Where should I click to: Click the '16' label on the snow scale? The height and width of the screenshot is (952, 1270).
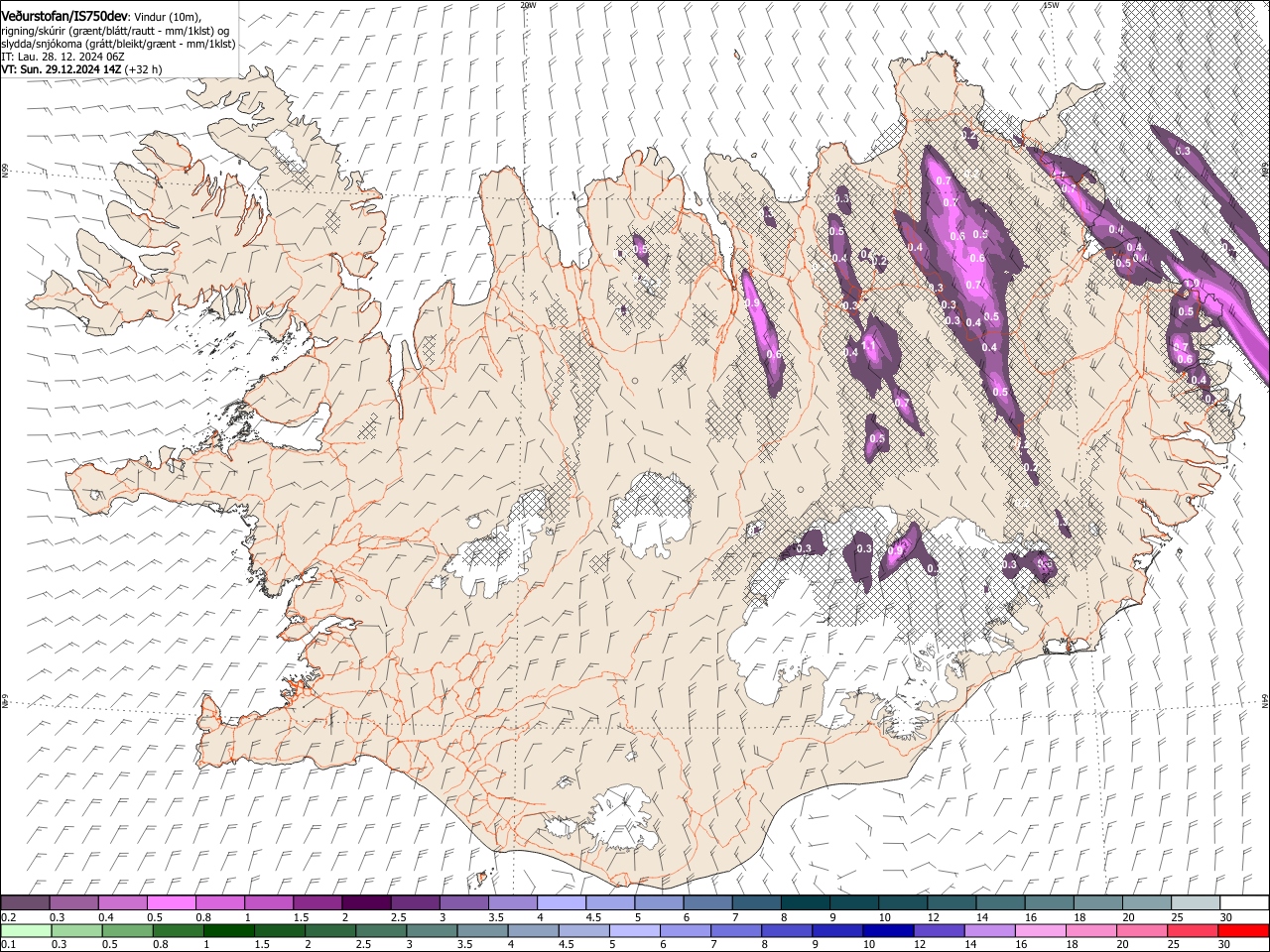point(1031,917)
